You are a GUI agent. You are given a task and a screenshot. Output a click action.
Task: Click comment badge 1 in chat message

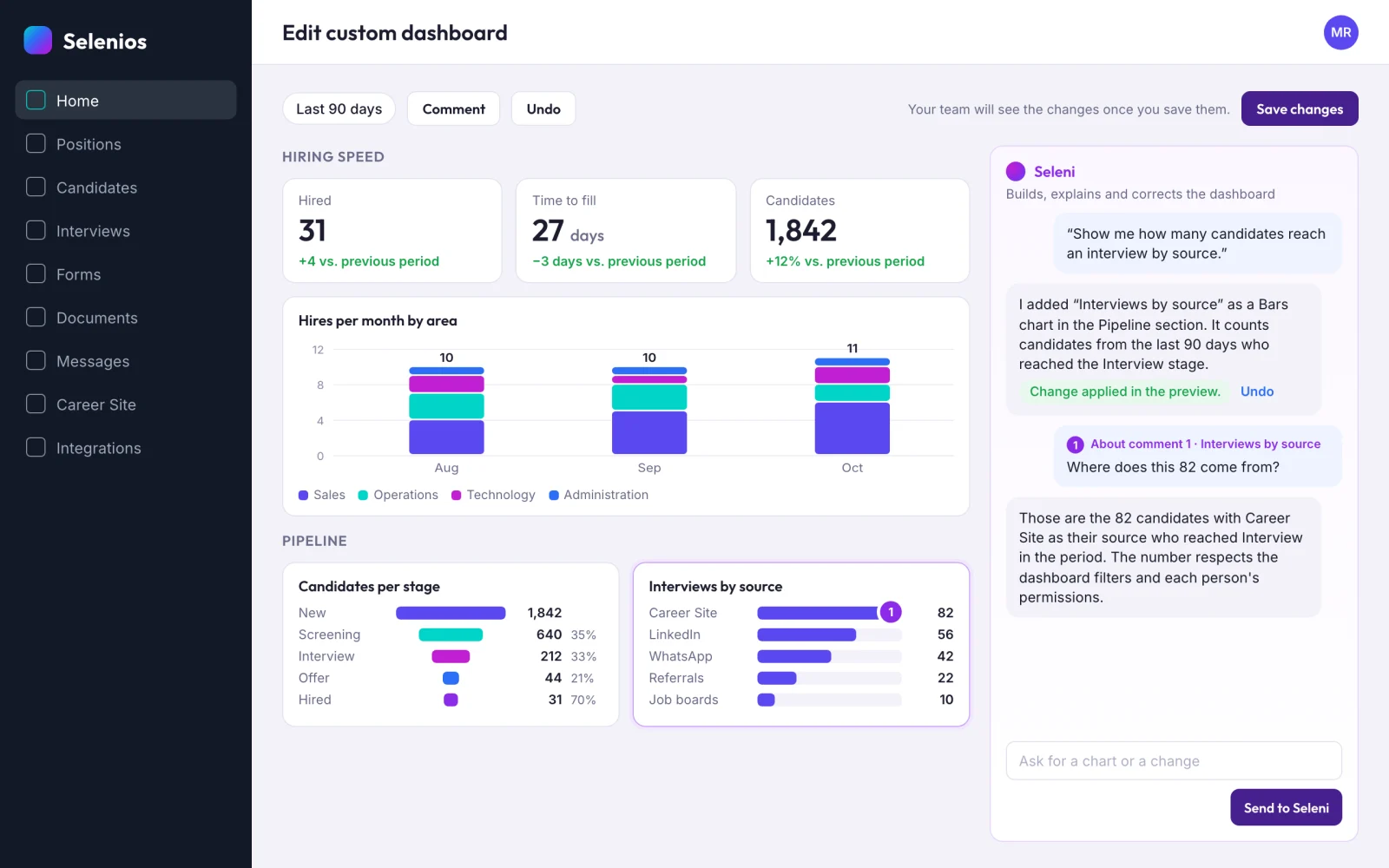pyautogui.click(x=1075, y=444)
